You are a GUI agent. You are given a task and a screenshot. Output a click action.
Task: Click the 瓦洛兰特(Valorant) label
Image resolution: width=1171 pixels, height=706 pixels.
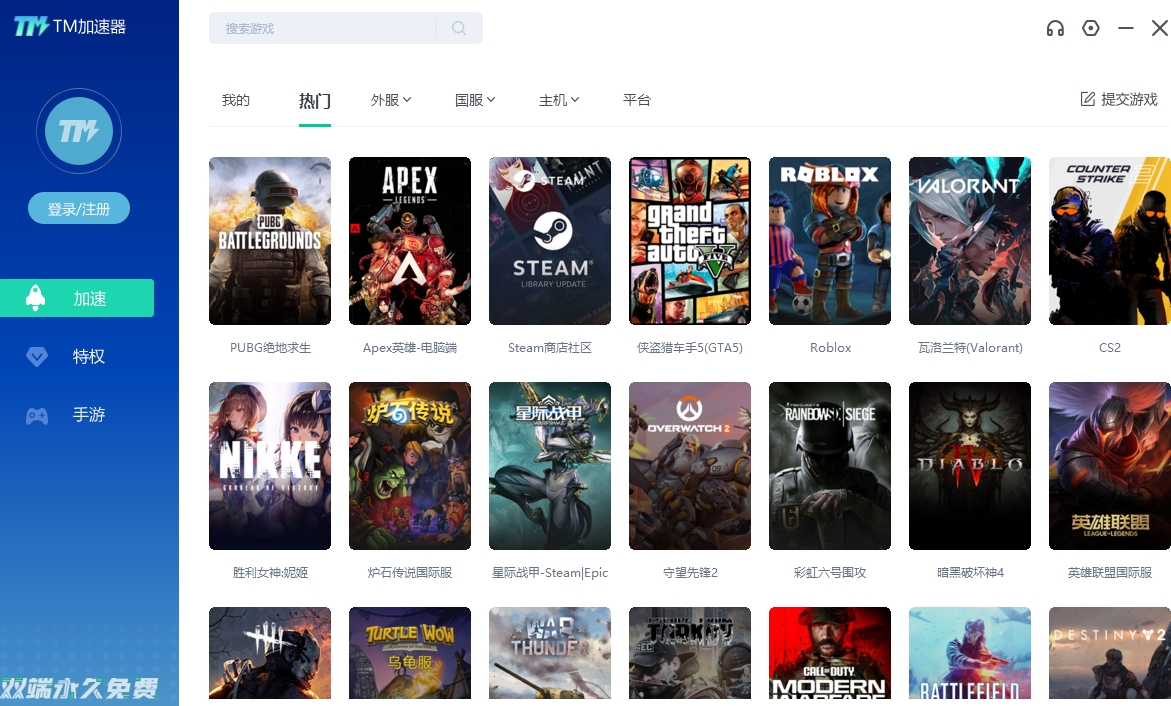970,347
